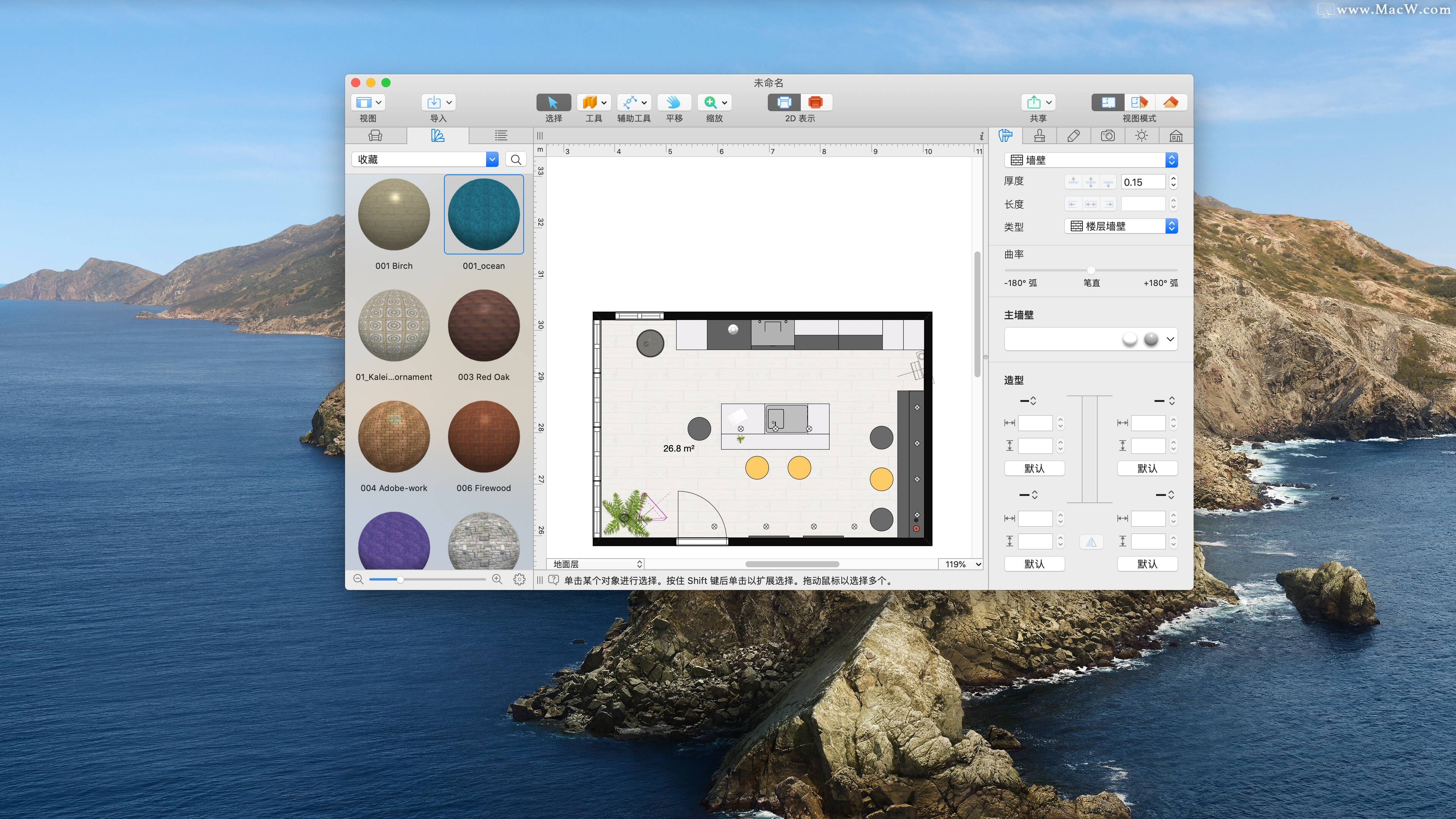
Task: Open the camera inspector tab
Action: click(x=1107, y=136)
